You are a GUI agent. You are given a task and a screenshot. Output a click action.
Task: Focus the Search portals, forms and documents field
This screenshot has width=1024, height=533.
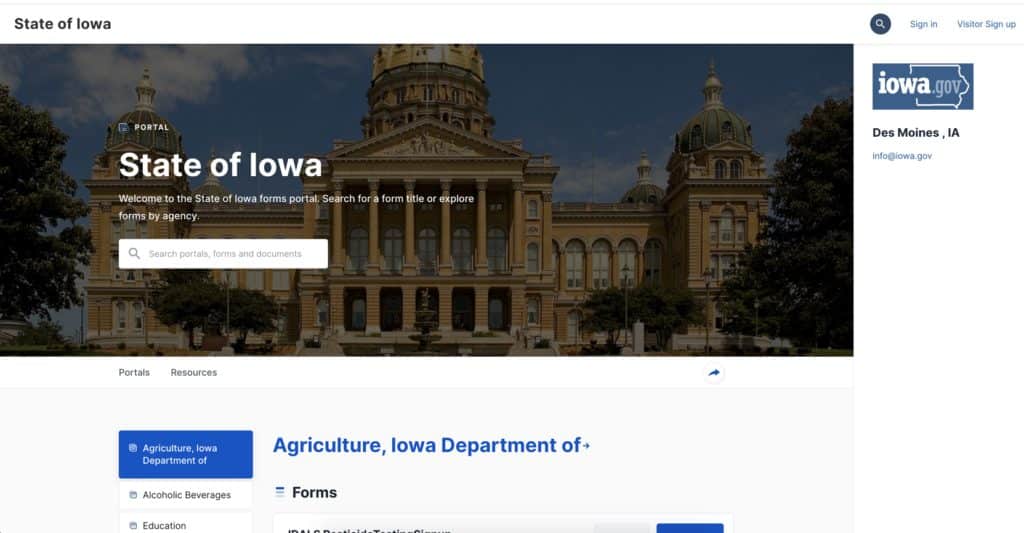pyautogui.click(x=223, y=253)
